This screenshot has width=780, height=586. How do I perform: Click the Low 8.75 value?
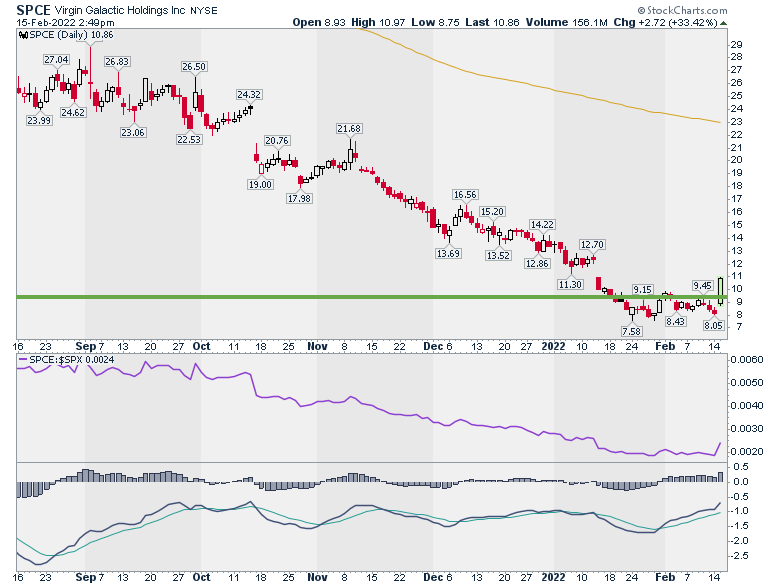436,22
